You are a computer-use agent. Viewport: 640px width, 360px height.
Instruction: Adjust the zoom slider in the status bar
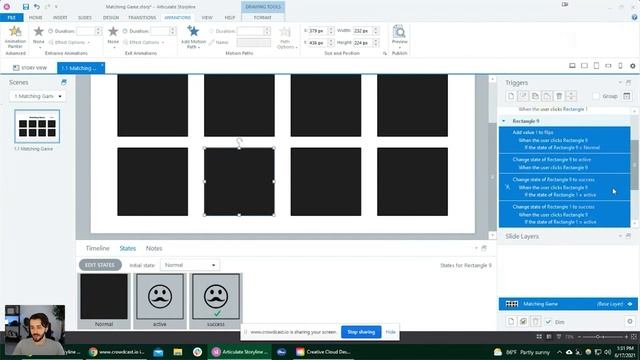[x=598, y=337]
